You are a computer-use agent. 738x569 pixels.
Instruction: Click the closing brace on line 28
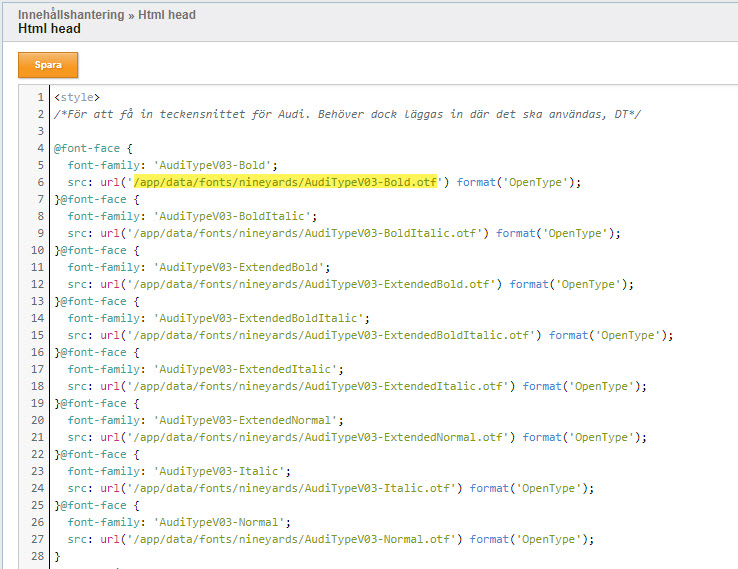tap(57, 557)
